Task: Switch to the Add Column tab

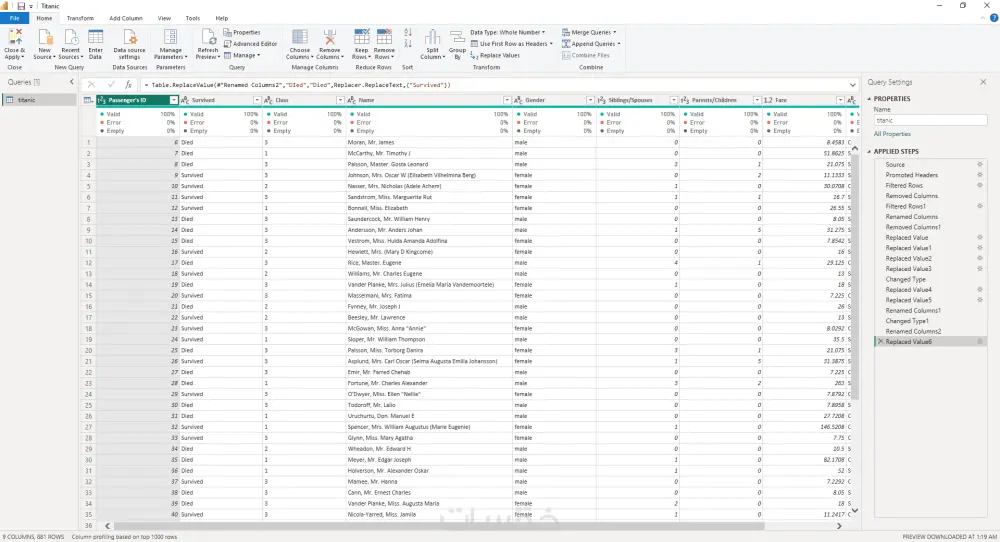Action: 126,18
